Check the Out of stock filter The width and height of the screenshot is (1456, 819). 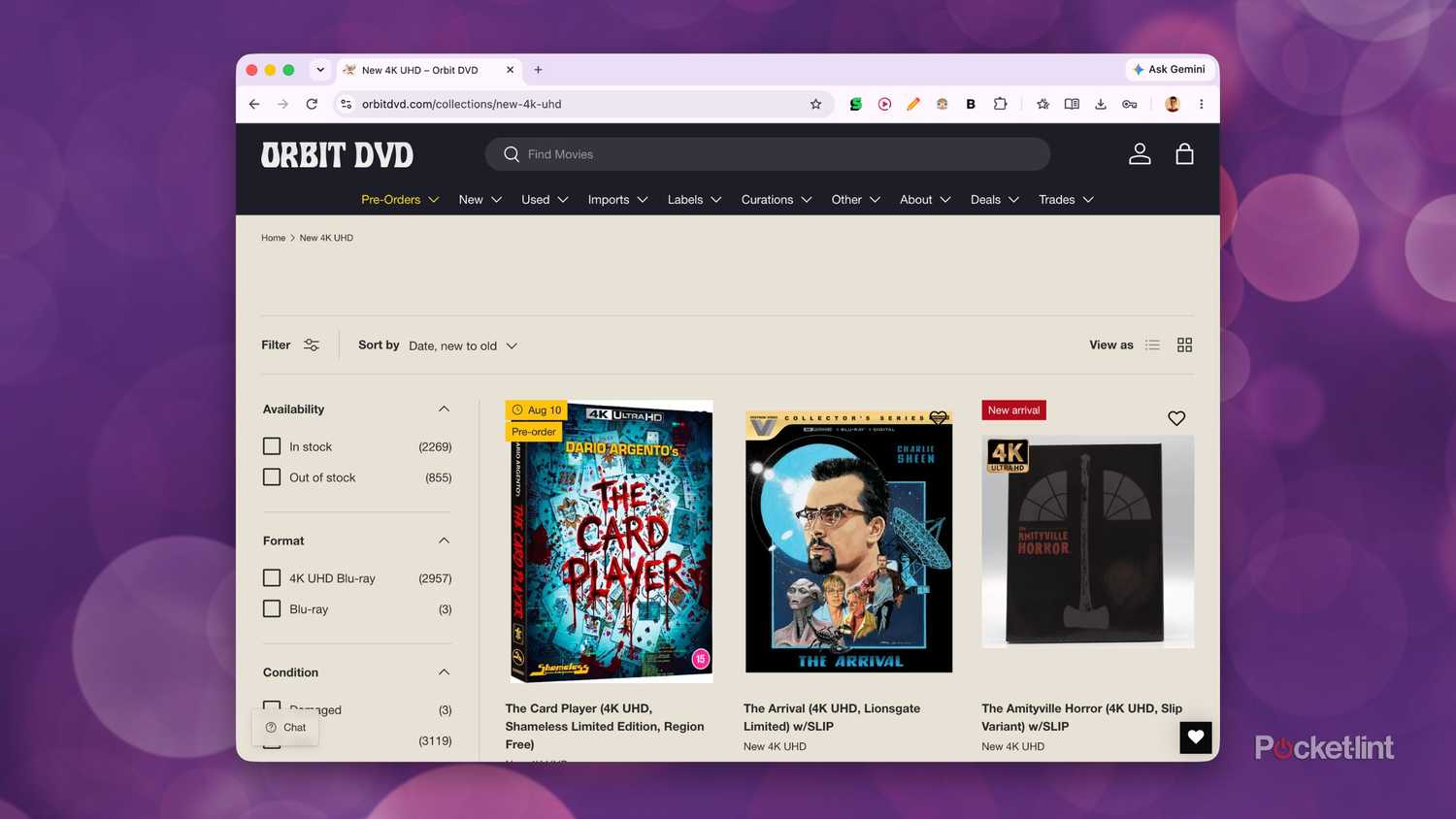[x=272, y=477]
